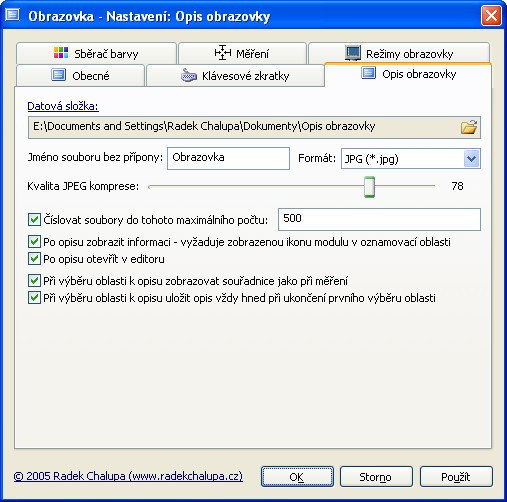Open folder browse icon for data folder
The height and width of the screenshot is (502, 507).
pyautogui.click(x=469, y=127)
